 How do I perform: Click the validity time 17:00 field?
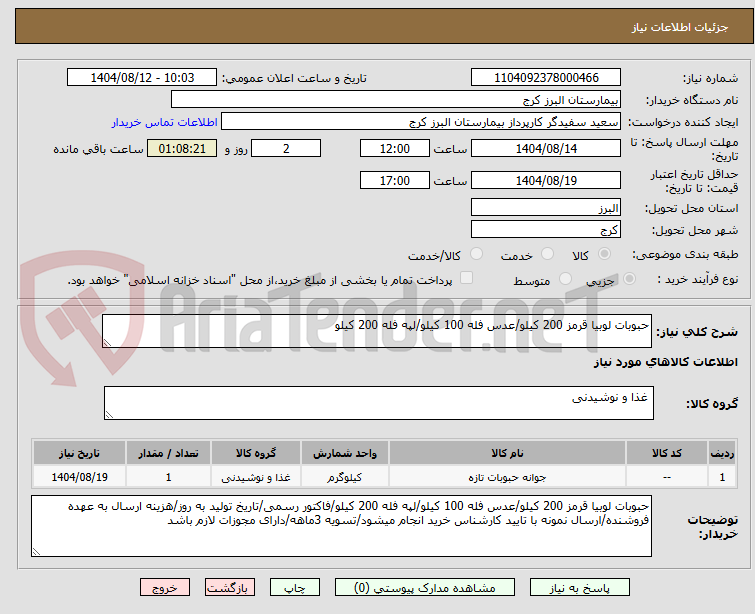pyautogui.click(x=394, y=181)
